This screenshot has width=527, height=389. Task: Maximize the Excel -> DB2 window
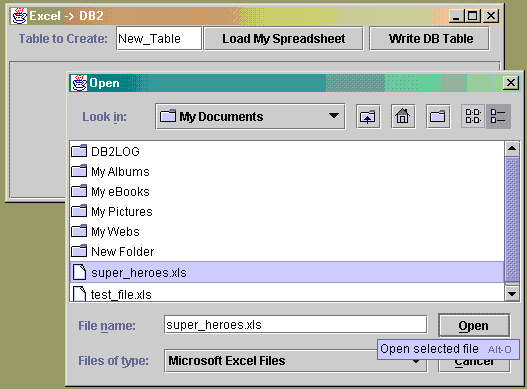(473, 16)
